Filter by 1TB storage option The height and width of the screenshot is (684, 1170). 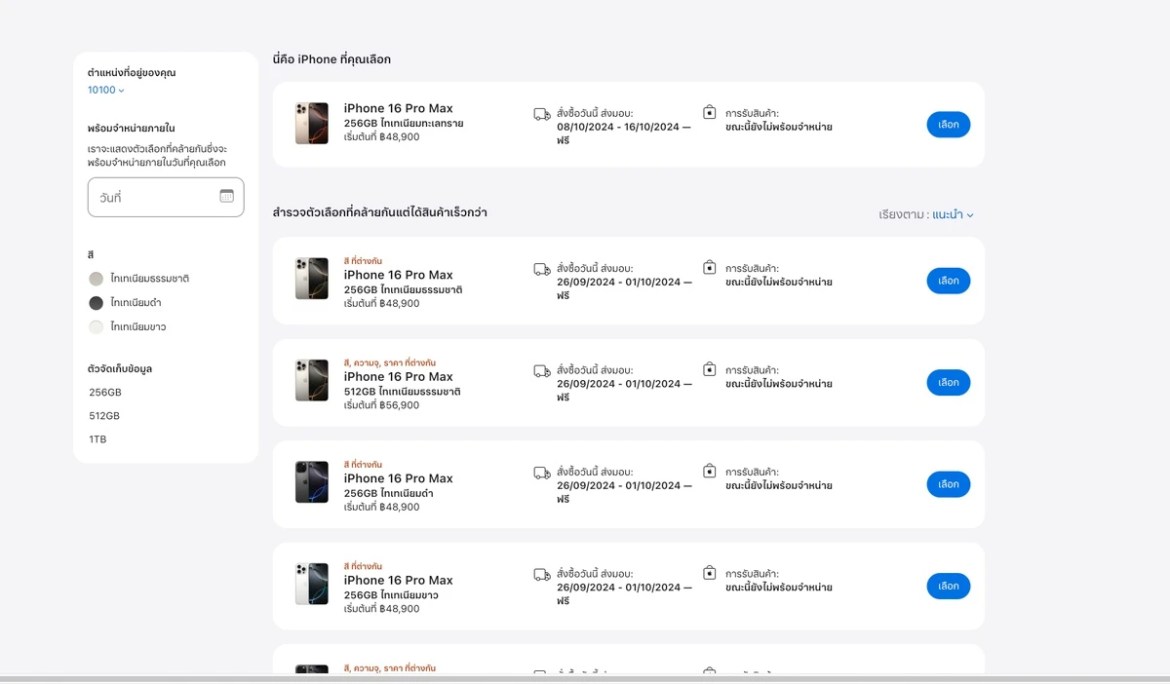coord(98,440)
